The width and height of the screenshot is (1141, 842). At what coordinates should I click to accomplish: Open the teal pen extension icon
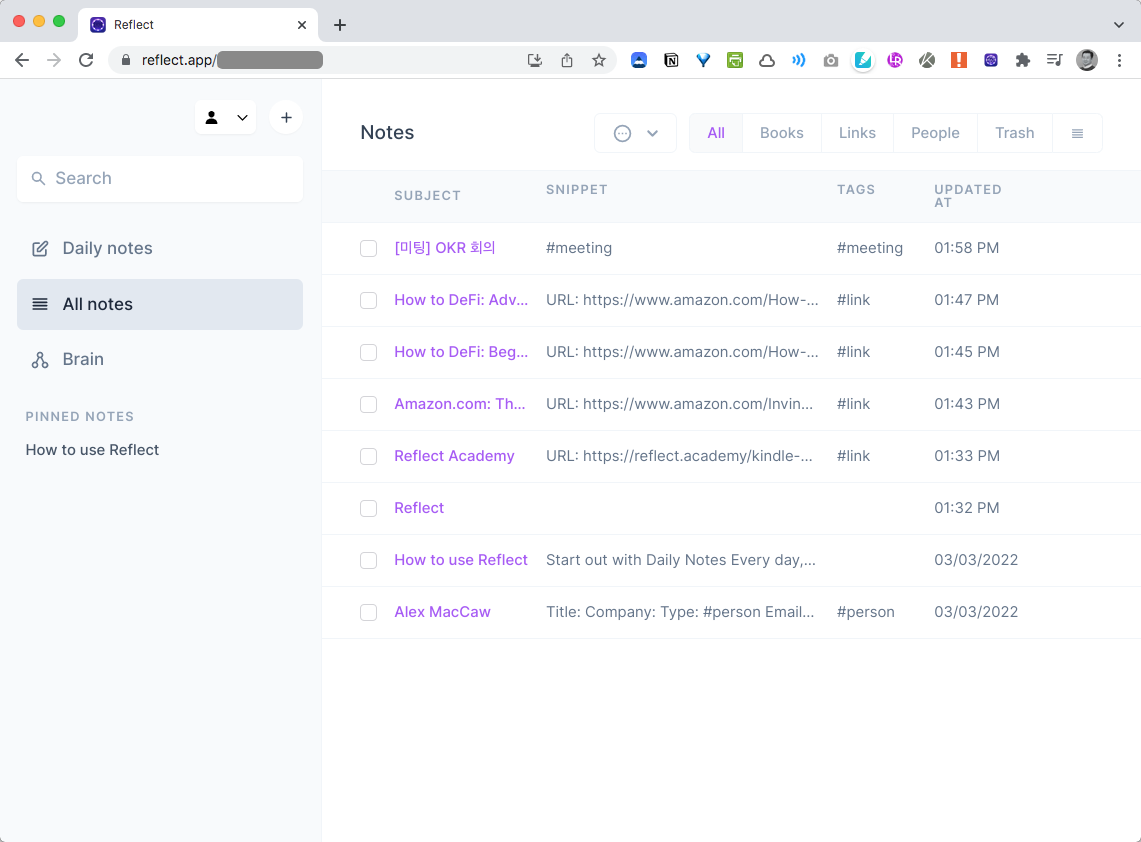point(863,60)
